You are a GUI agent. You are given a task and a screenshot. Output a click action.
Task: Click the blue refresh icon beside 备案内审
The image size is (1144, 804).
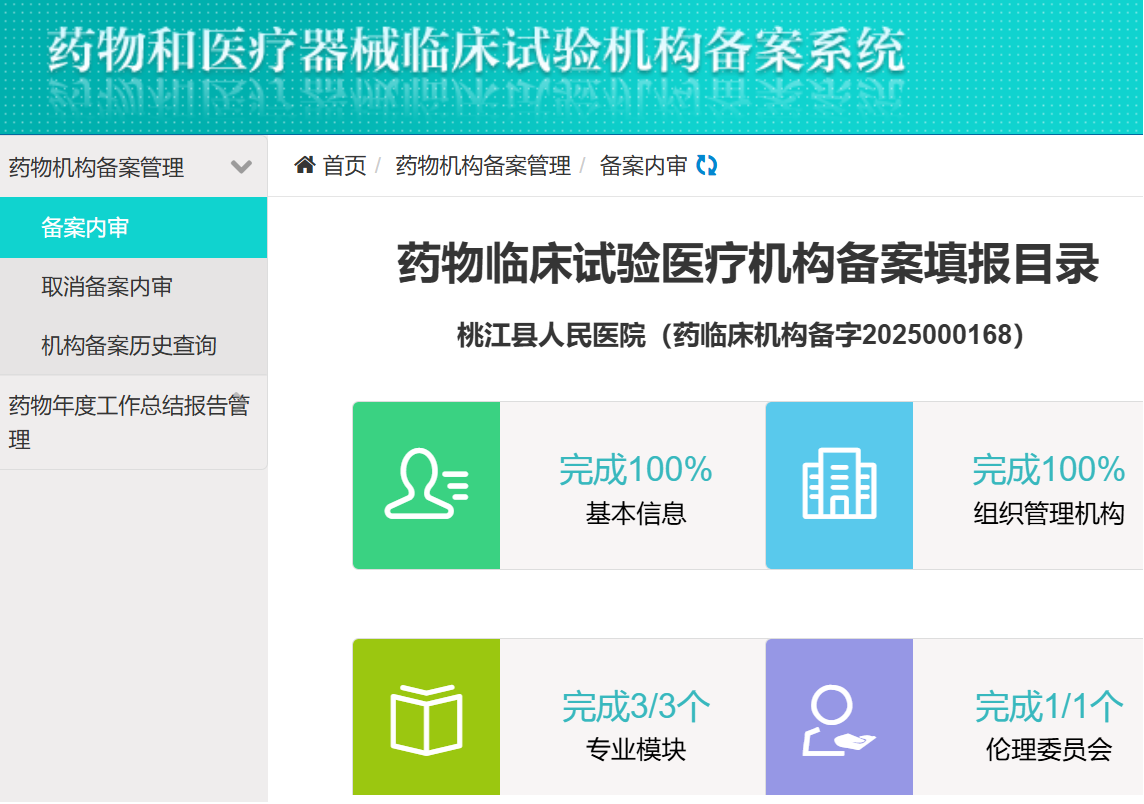click(707, 166)
